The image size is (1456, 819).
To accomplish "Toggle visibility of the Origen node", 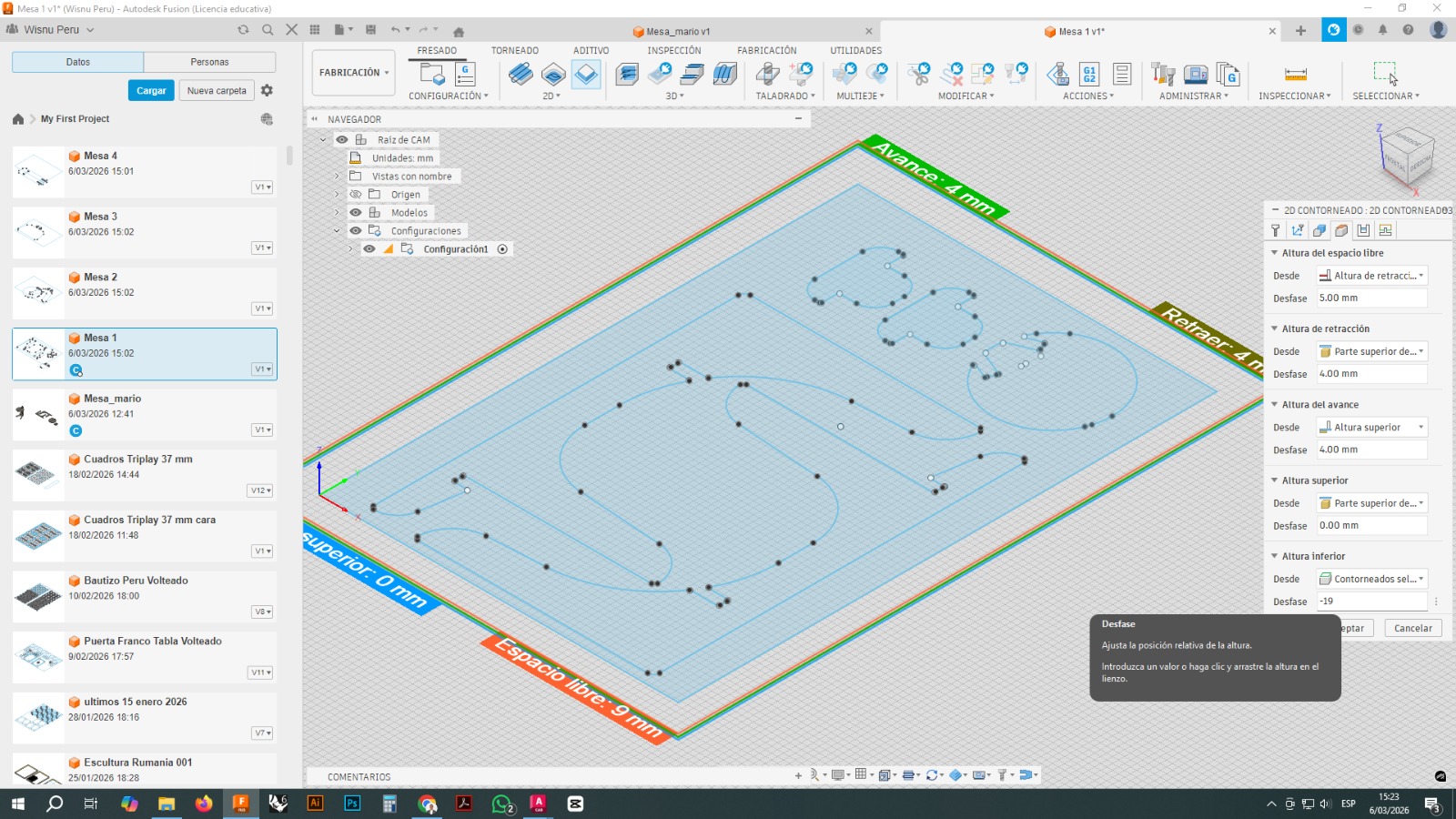I will tap(355, 194).
